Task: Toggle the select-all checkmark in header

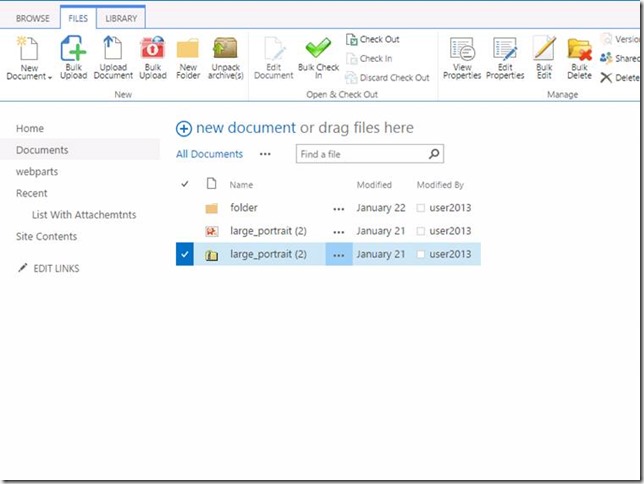Action: pos(184,185)
